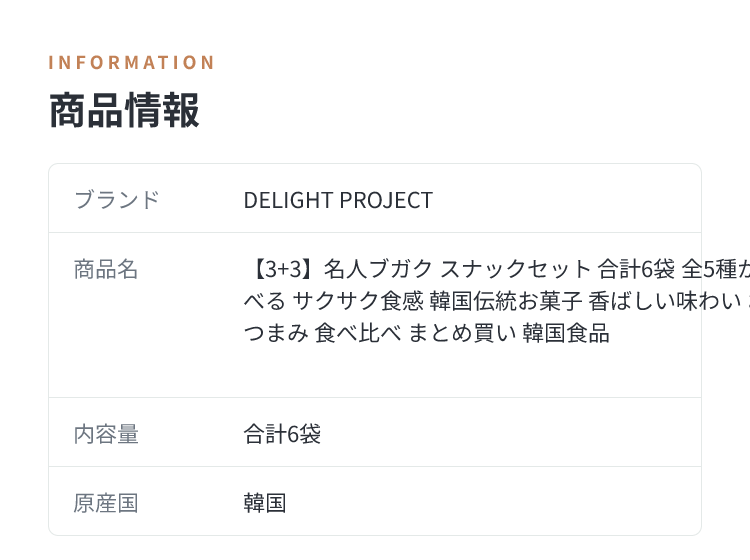Select the 内容量 row label
This screenshot has width=750, height=560.
click(106, 434)
